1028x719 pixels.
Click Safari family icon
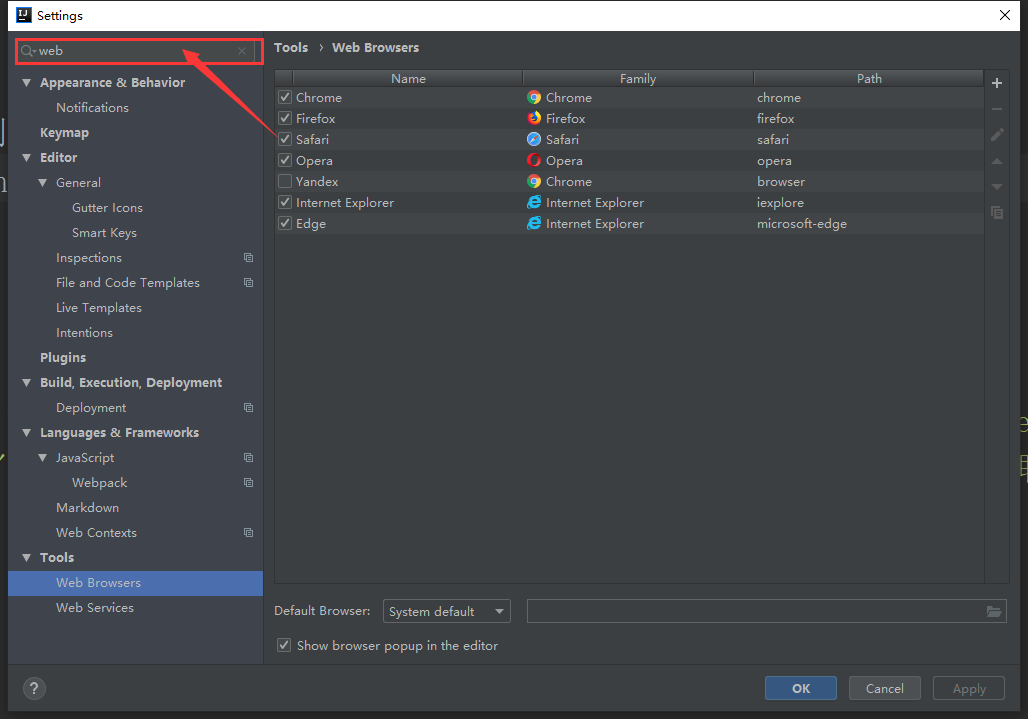[x=534, y=140]
